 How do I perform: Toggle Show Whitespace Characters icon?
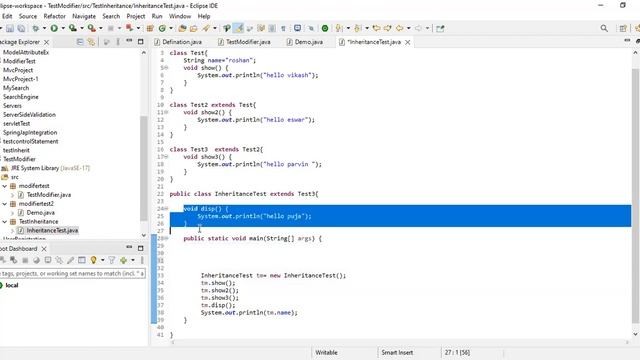(x=283, y=28)
